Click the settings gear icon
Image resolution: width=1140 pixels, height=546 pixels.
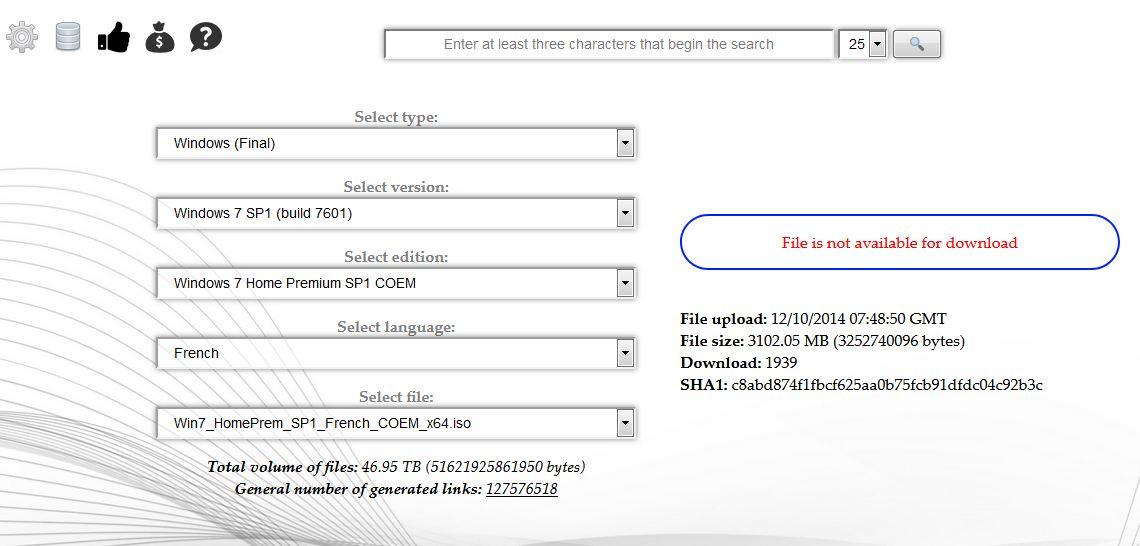coord(22,38)
